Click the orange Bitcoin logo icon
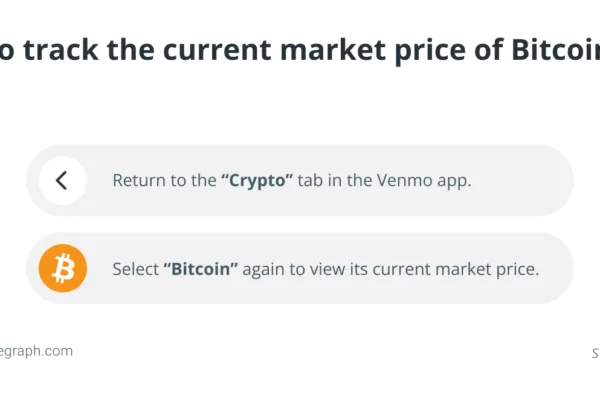This screenshot has height=400, width=600. [x=62, y=269]
